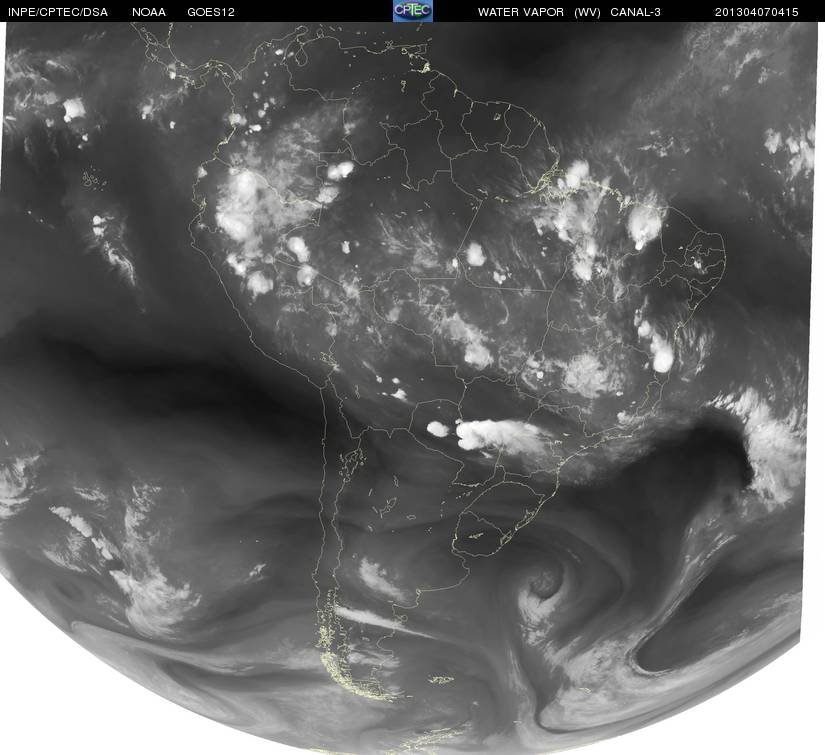This screenshot has height=755, width=825.
Task: Click the GOES12 satellite label
Action: pos(211,12)
